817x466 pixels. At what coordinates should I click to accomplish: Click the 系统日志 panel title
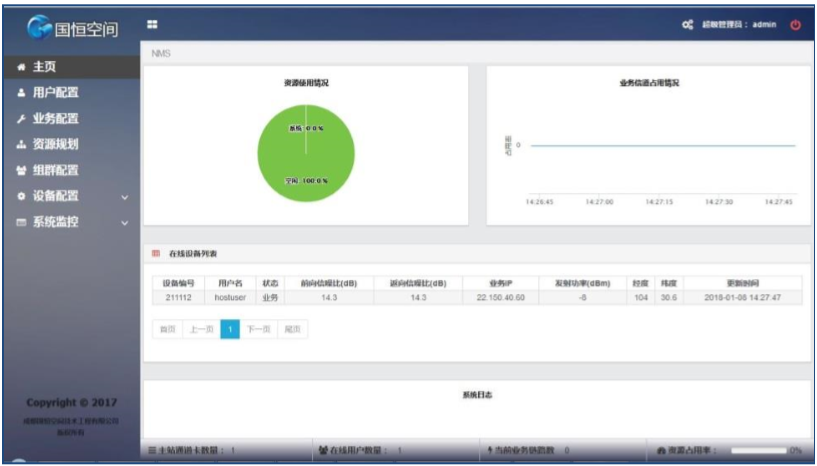[x=477, y=395]
